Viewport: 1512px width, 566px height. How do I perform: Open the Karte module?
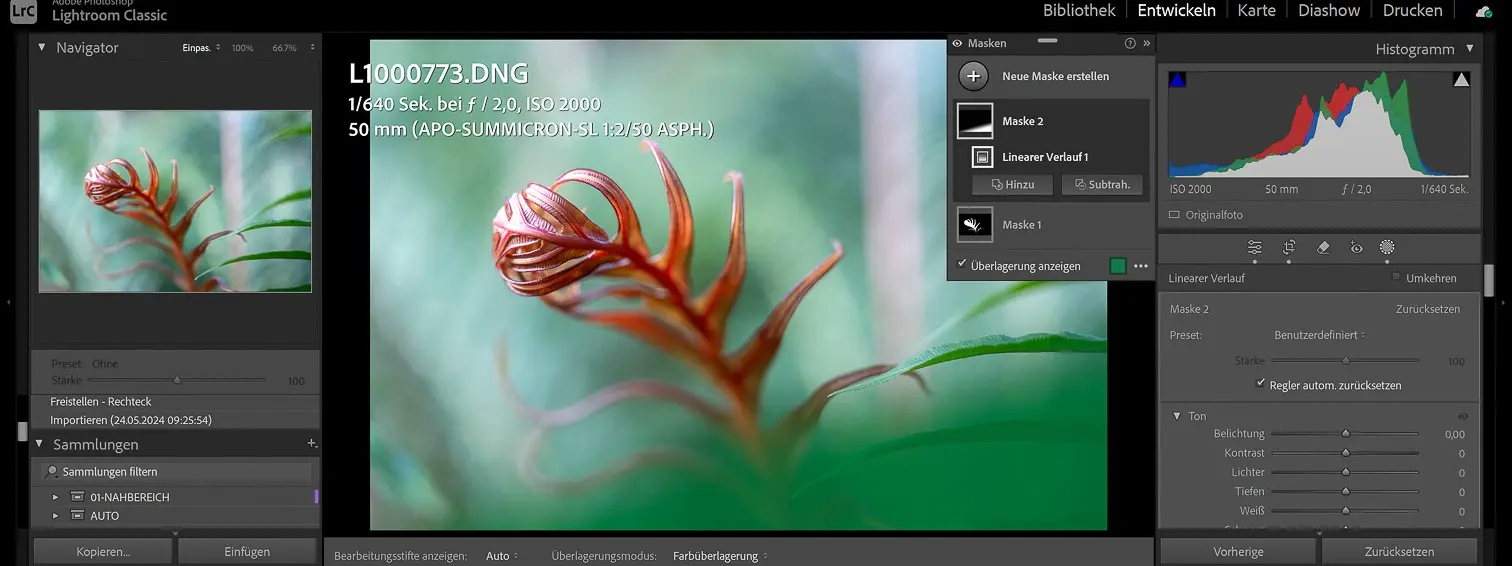1256,11
